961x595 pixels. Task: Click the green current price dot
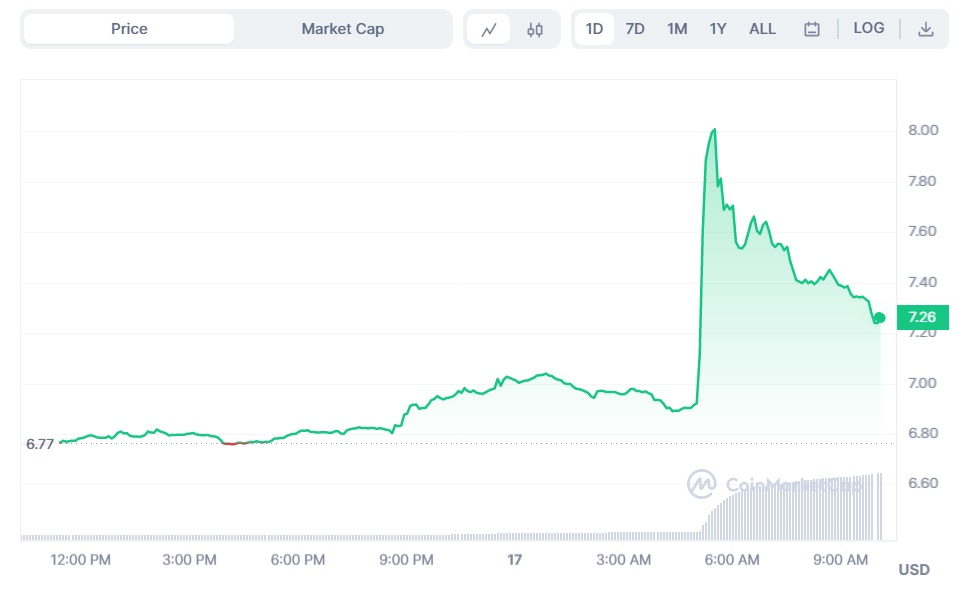point(879,318)
